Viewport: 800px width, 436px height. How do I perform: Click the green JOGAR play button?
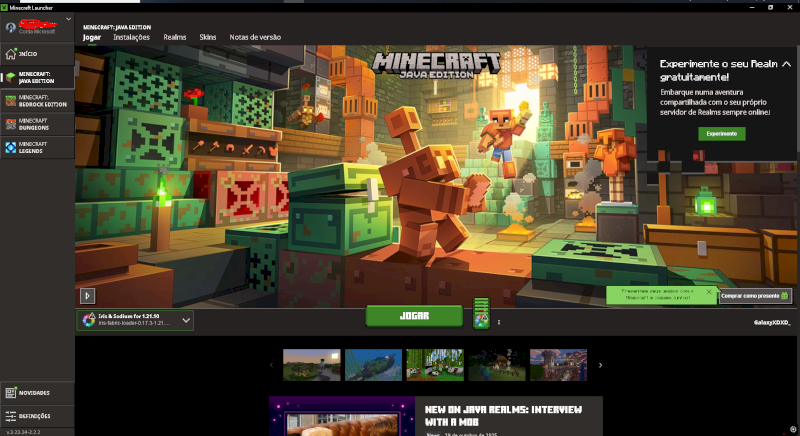tap(414, 316)
